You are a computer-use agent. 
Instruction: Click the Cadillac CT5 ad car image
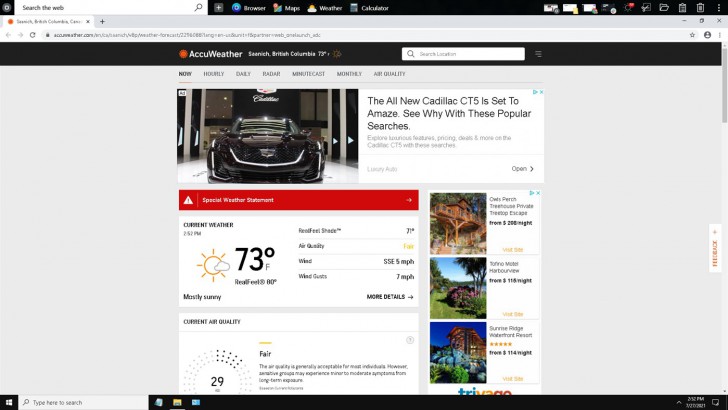pos(268,136)
